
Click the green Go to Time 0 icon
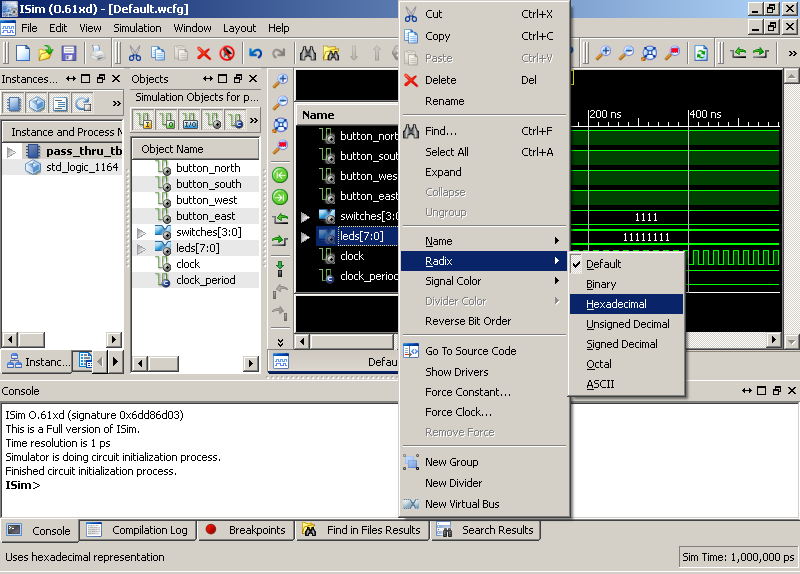[x=280, y=175]
